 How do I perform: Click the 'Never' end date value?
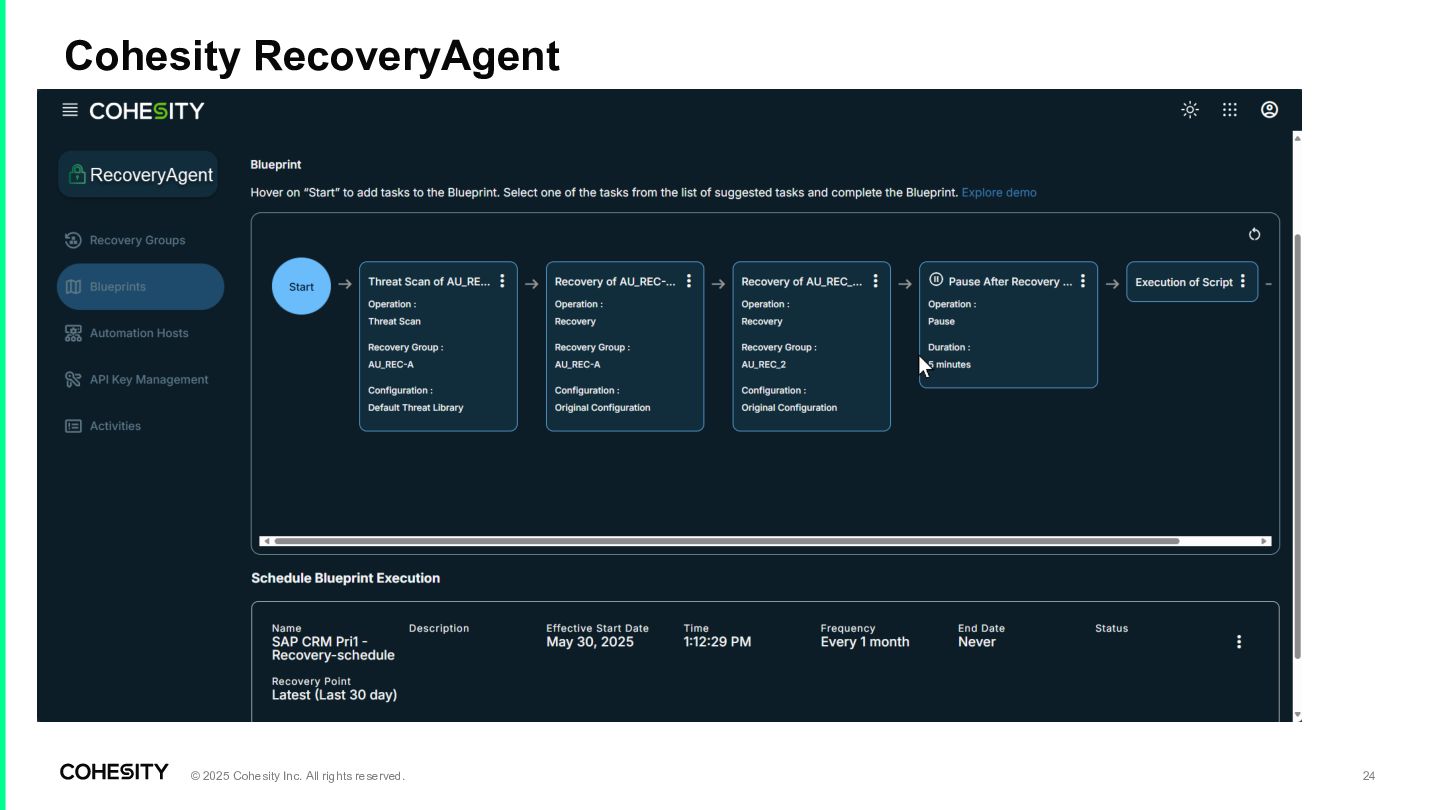coord(977,642)
